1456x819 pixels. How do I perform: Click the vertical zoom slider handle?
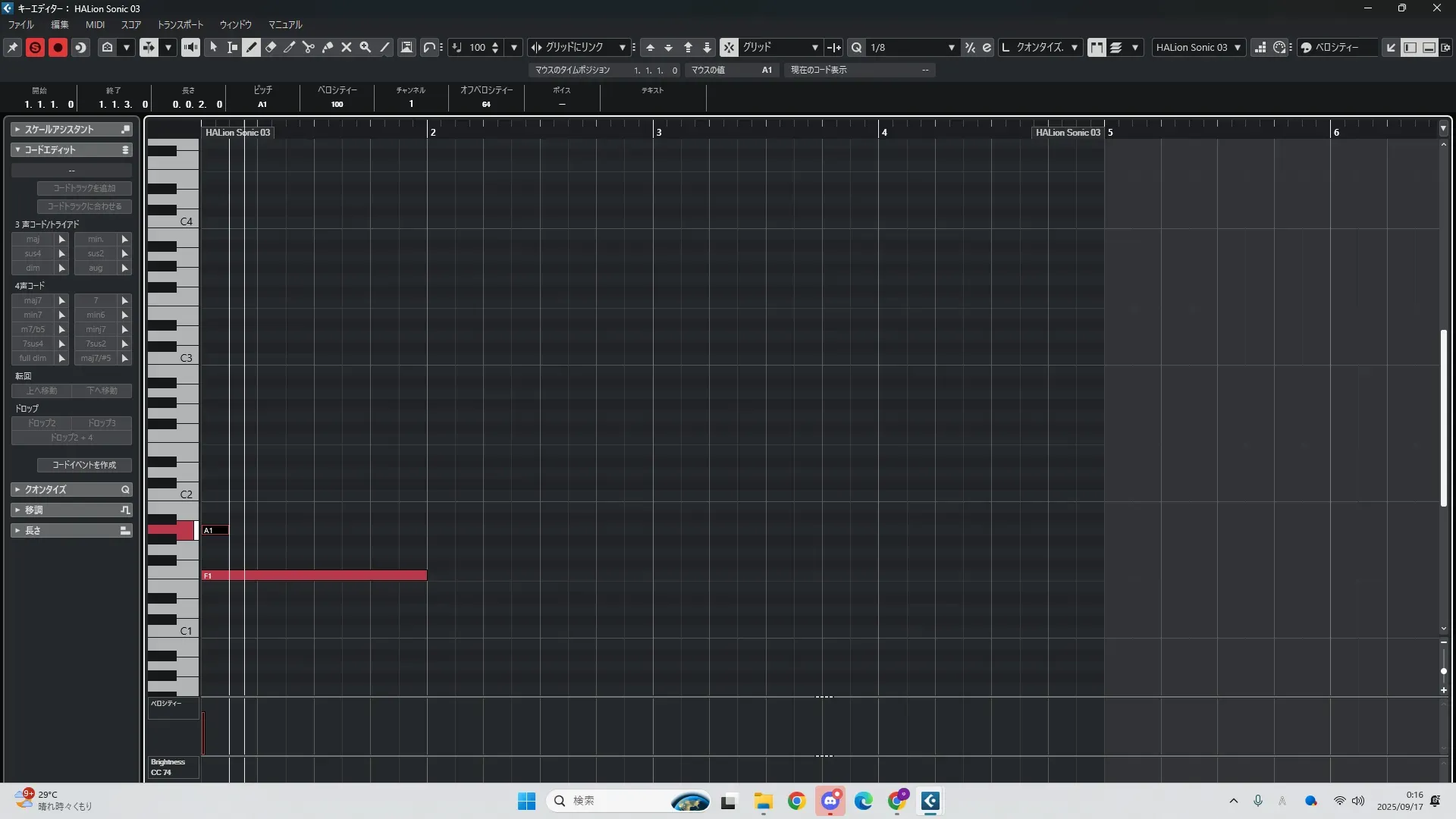point(1444,671)
